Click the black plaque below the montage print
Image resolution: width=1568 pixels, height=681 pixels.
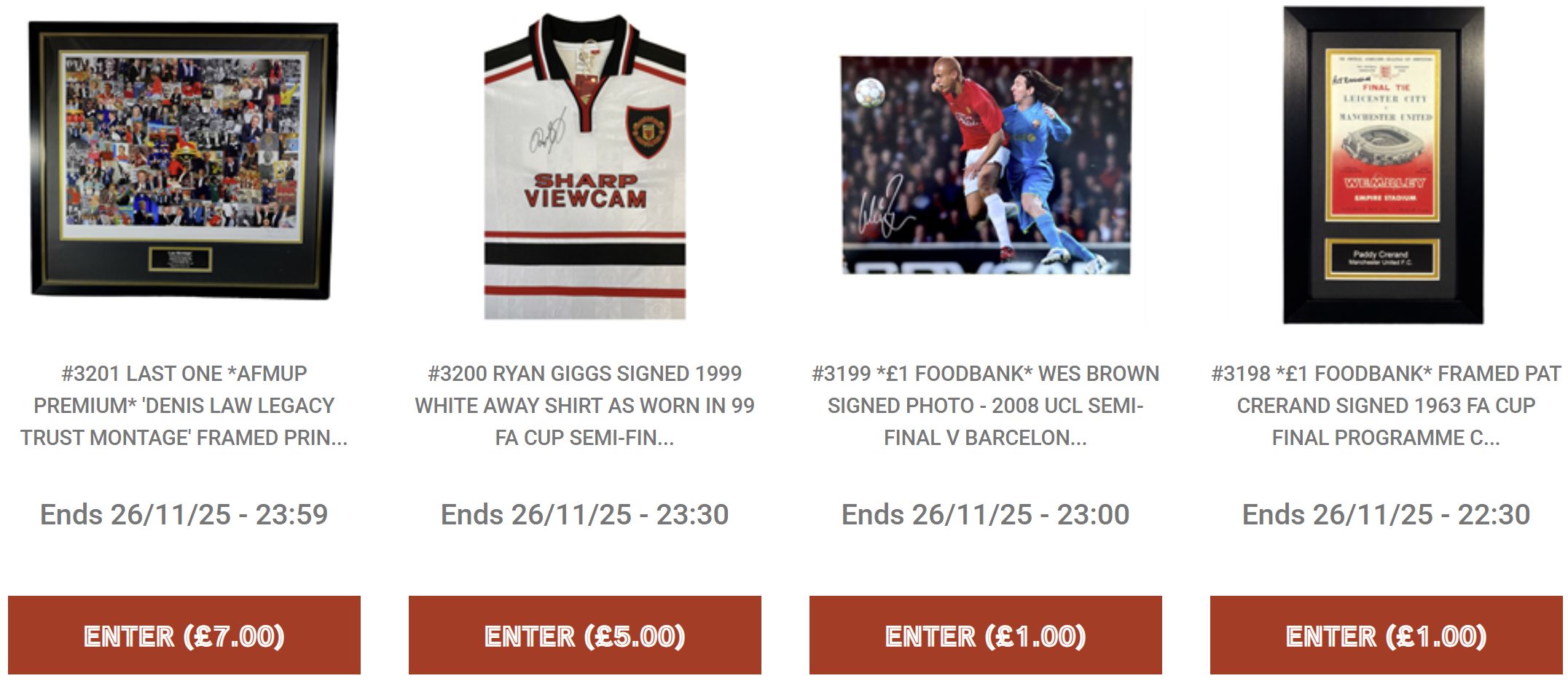(x=180, y=259)
